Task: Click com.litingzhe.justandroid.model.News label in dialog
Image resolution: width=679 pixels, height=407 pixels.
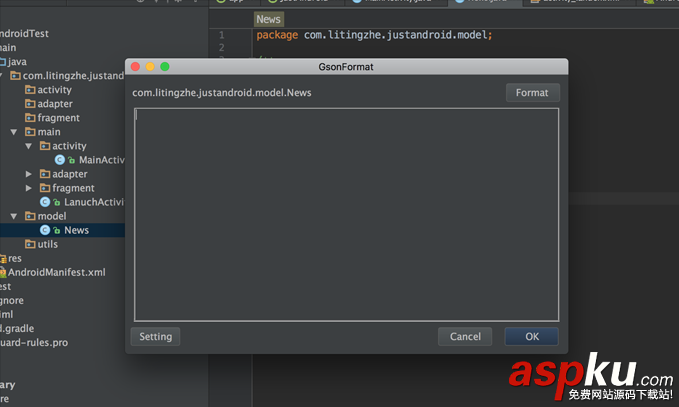Action: pos(222,93)
